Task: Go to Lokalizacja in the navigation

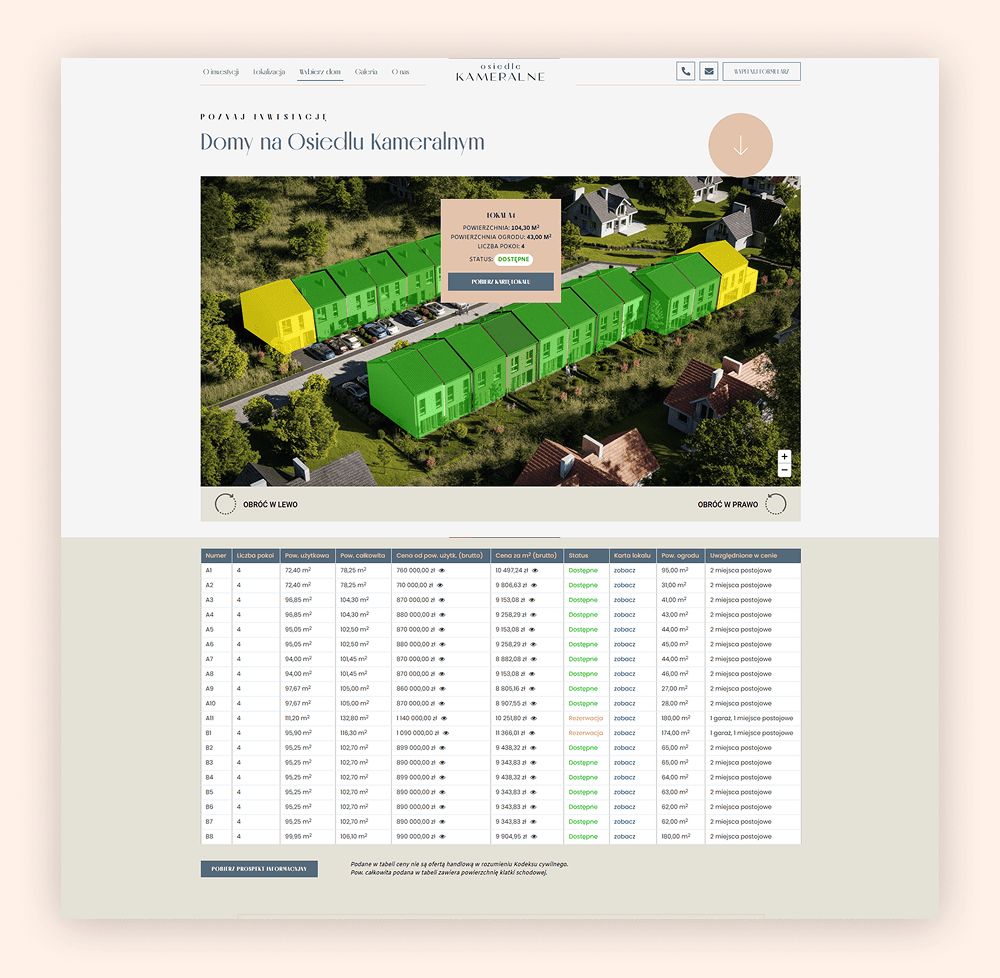Action: click(269, 72)
